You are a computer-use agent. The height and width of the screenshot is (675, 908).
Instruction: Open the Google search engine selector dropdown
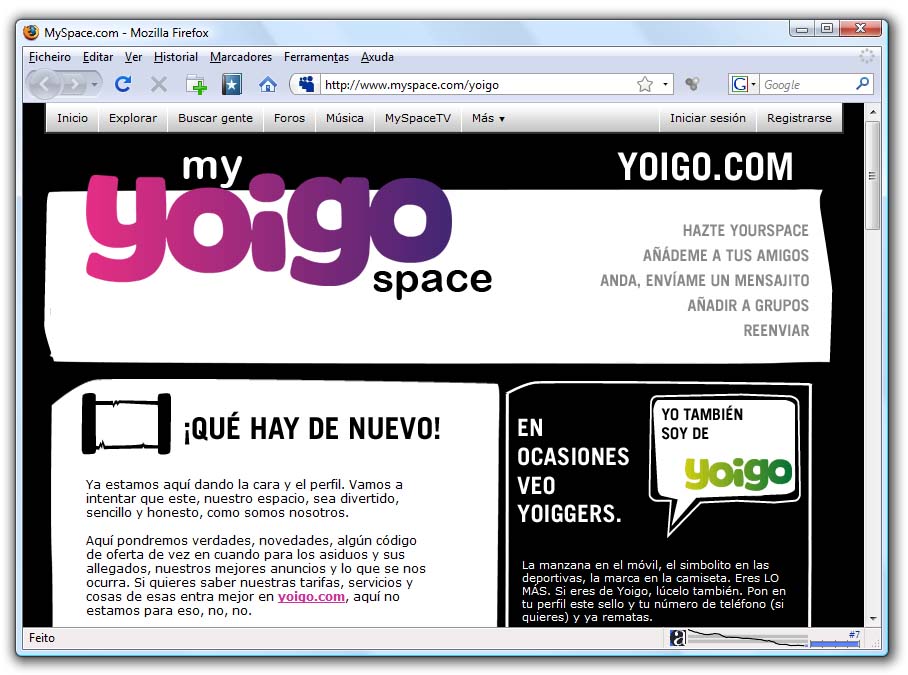[744, 85]
